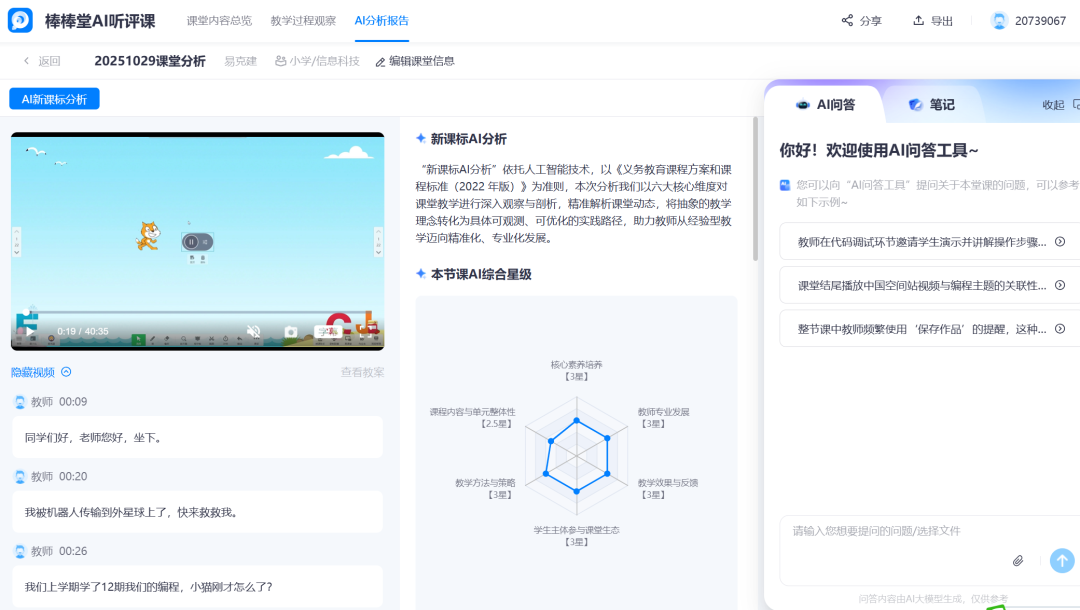The height and width of the screenshot is (610, 1080).
Task: Click the back chevron next to 返回
Action: click(26, 60)
